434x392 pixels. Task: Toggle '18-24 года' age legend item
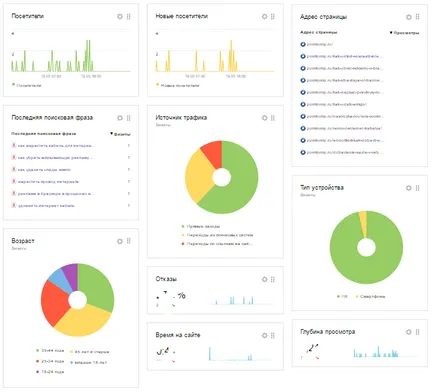click(50, 372)
